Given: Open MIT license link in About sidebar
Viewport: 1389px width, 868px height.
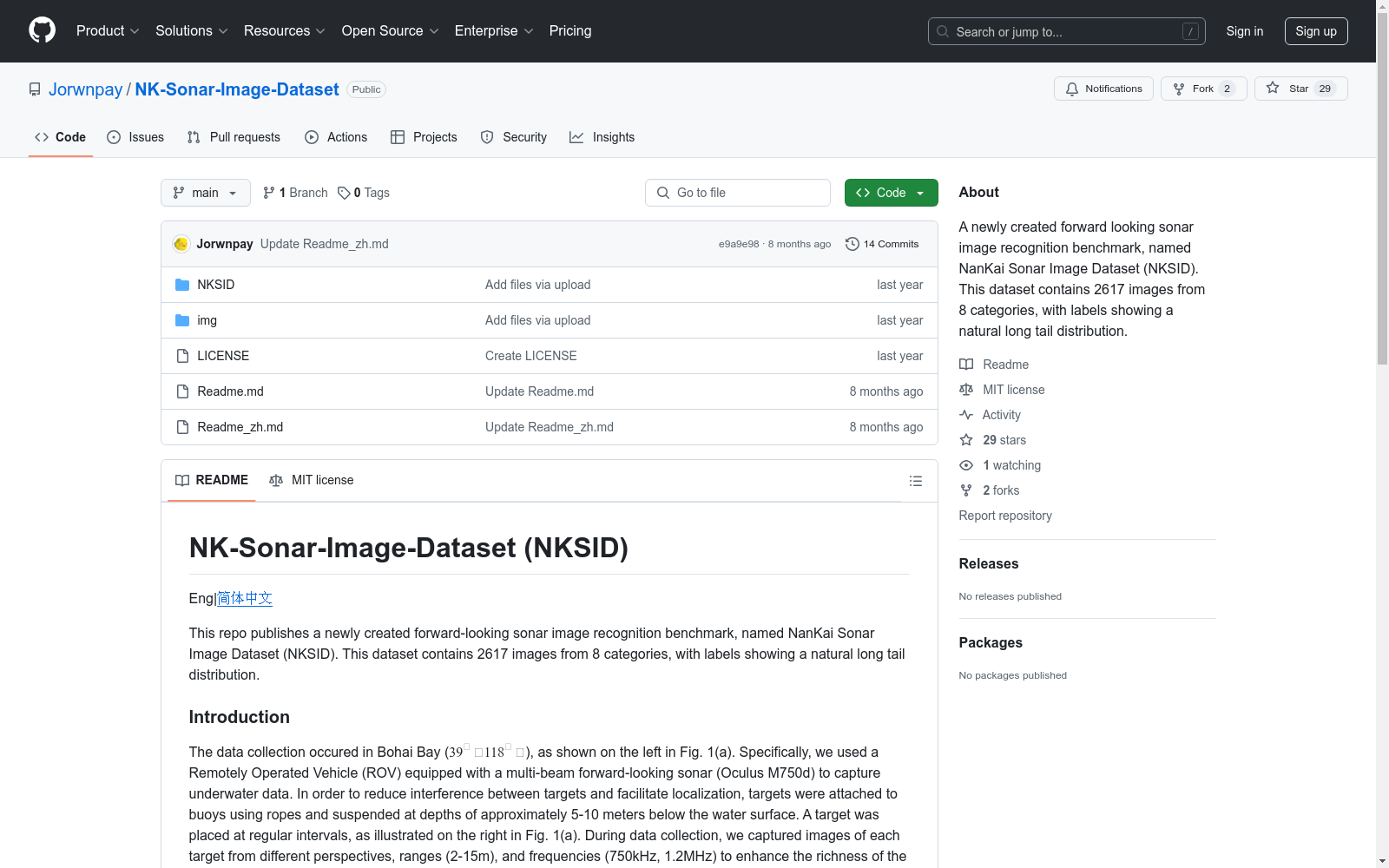Looking at the screenshot, I should [x=1002, y=390].
